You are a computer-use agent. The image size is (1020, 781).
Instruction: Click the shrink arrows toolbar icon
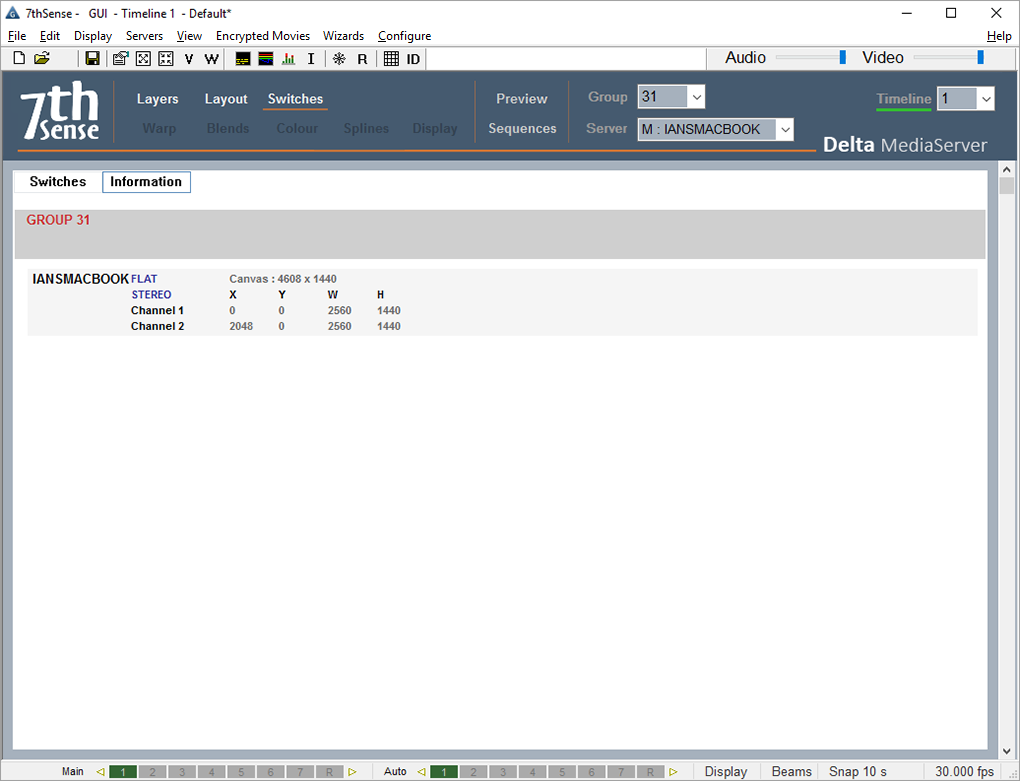pyautogui.click(x=166, y=59)
